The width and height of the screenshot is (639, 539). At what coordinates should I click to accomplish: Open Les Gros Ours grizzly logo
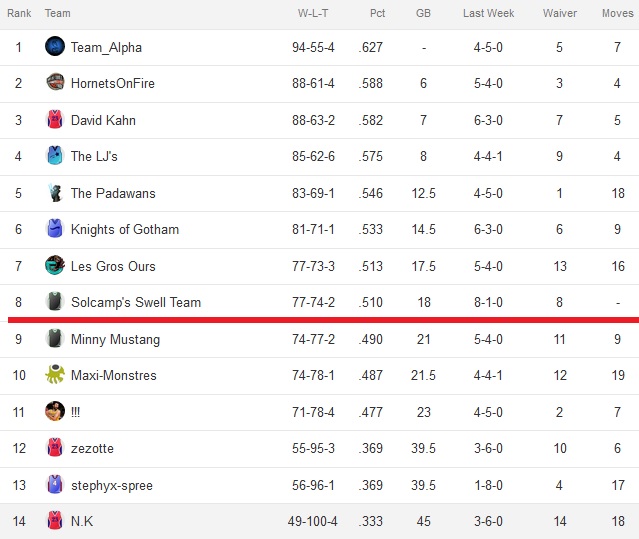[55, 265]
